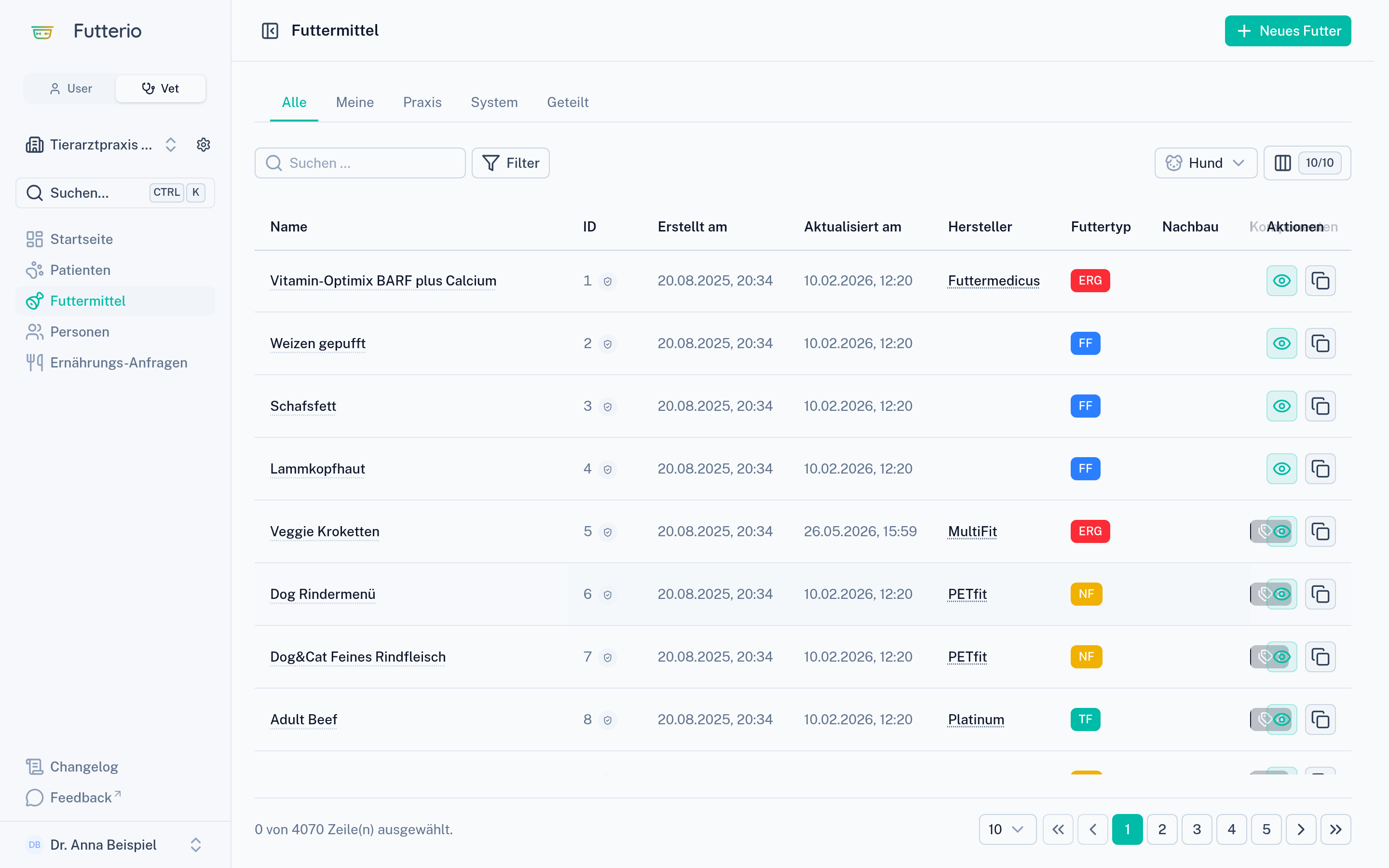The height and width of the screenshot is (868, 1389).
Task: Go to last page of results
Action: coord(1335,829)
